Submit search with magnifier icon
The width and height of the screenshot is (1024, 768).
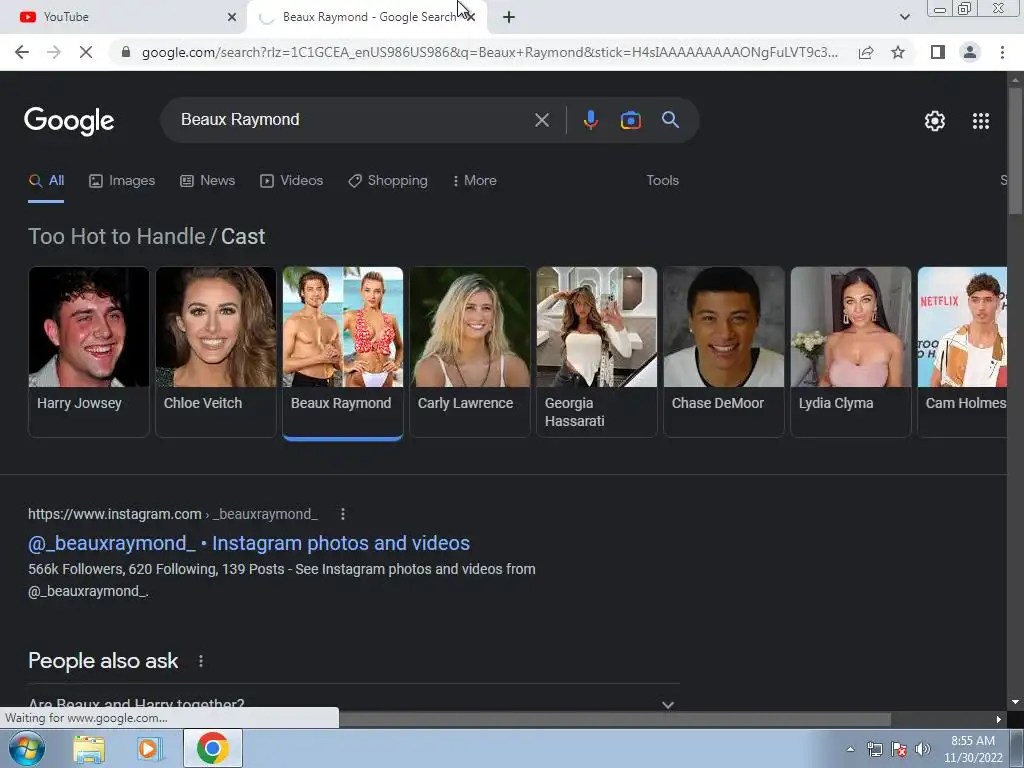click(x=670, y=120)
